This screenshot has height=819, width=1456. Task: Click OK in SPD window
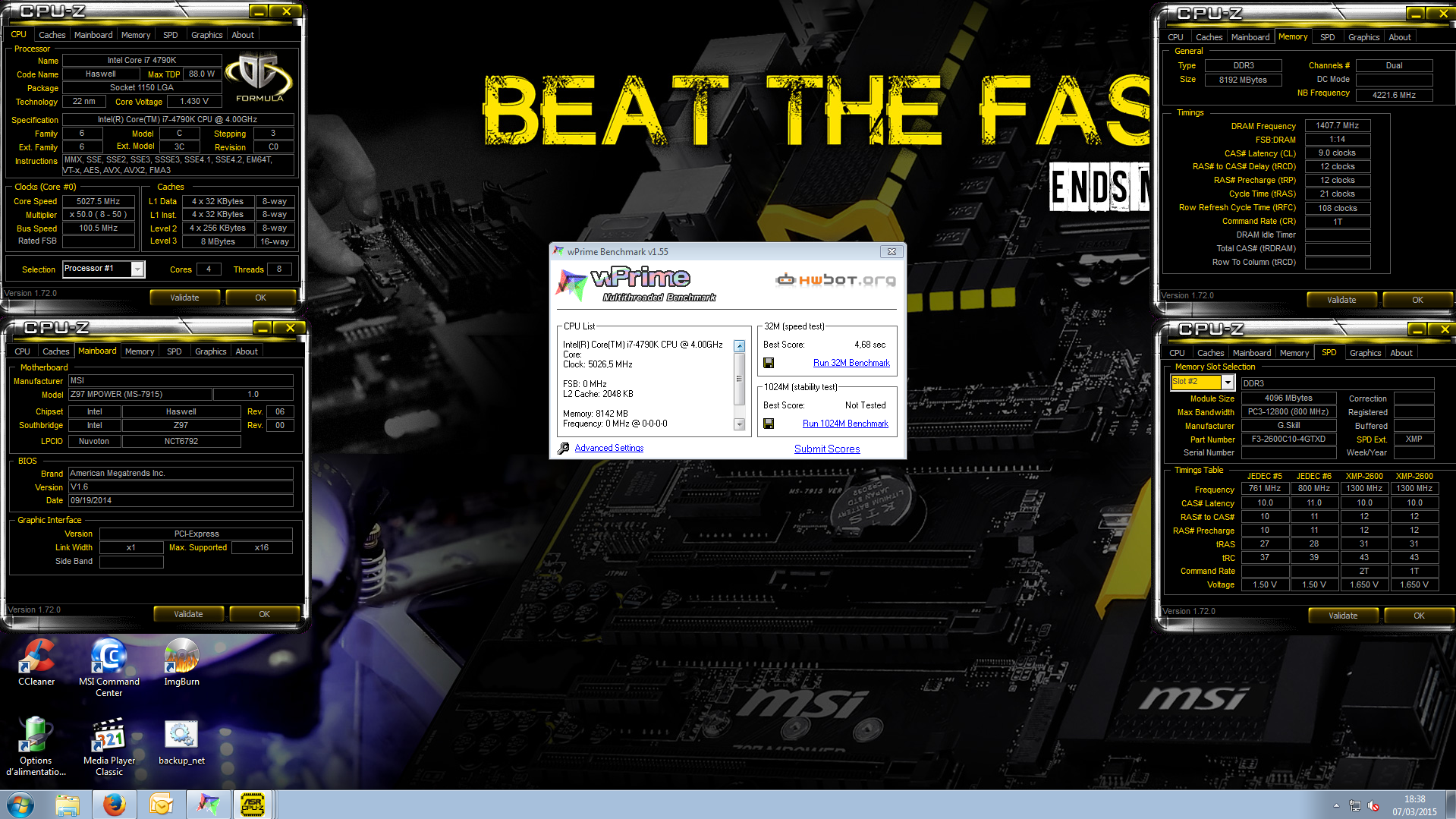click(1419, 616)
